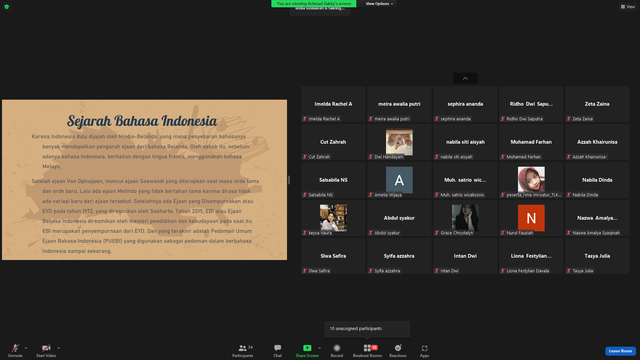The image size is (640, 360).
Task: Click muted mic icon beside Intan Dwi label
Action: point(437,271)
